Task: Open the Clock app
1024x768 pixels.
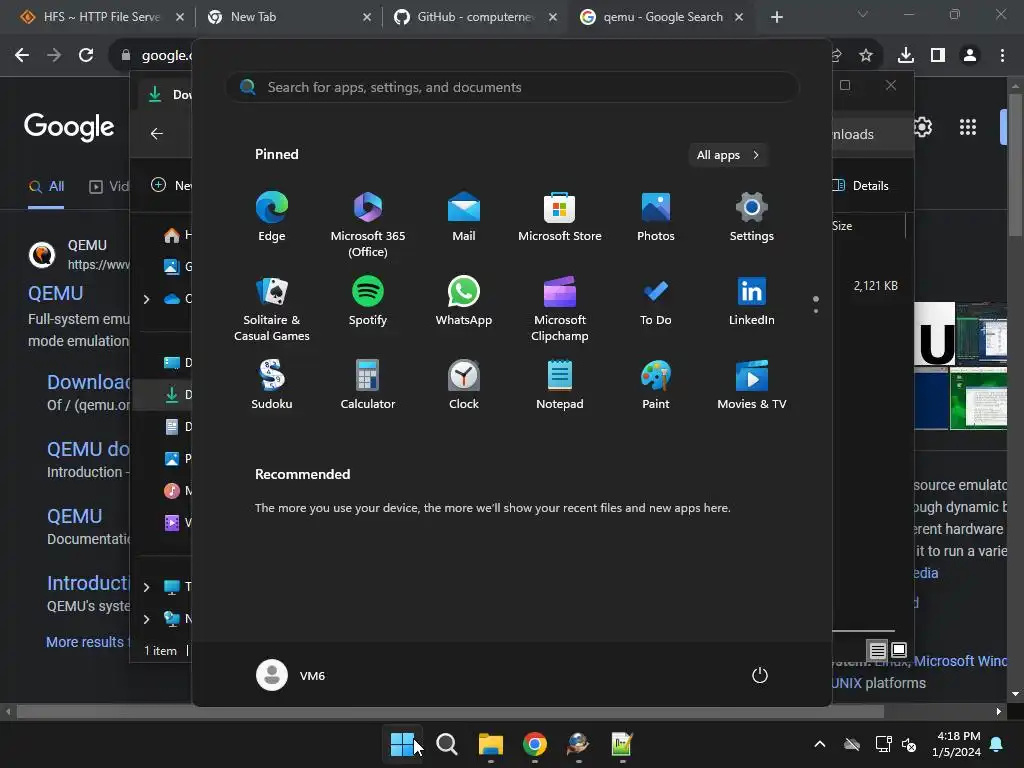Action: click(464, 385)
